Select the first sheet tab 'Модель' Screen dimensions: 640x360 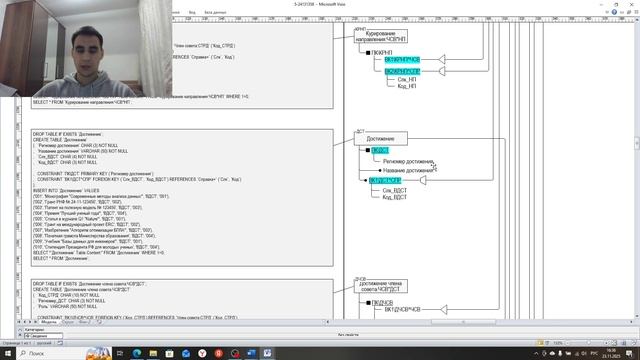point(49,322)
